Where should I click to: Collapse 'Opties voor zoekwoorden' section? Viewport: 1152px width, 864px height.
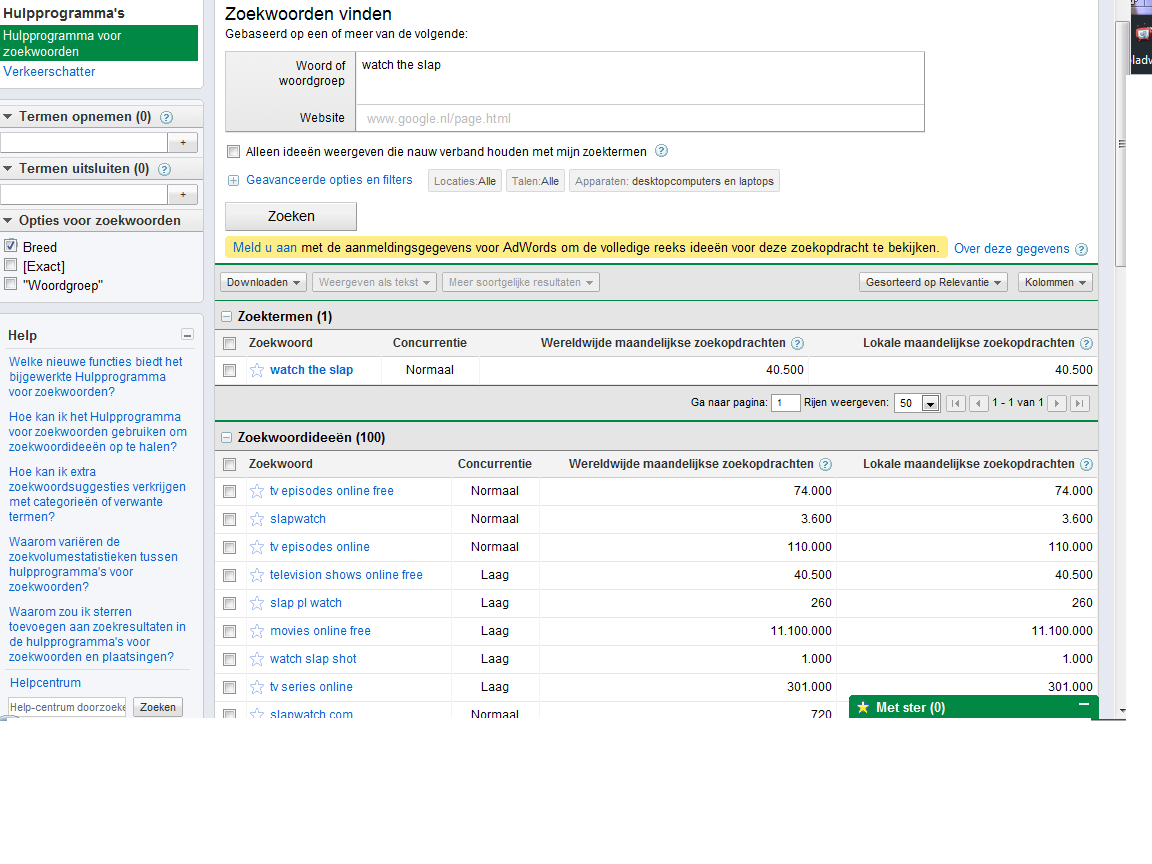8,220
